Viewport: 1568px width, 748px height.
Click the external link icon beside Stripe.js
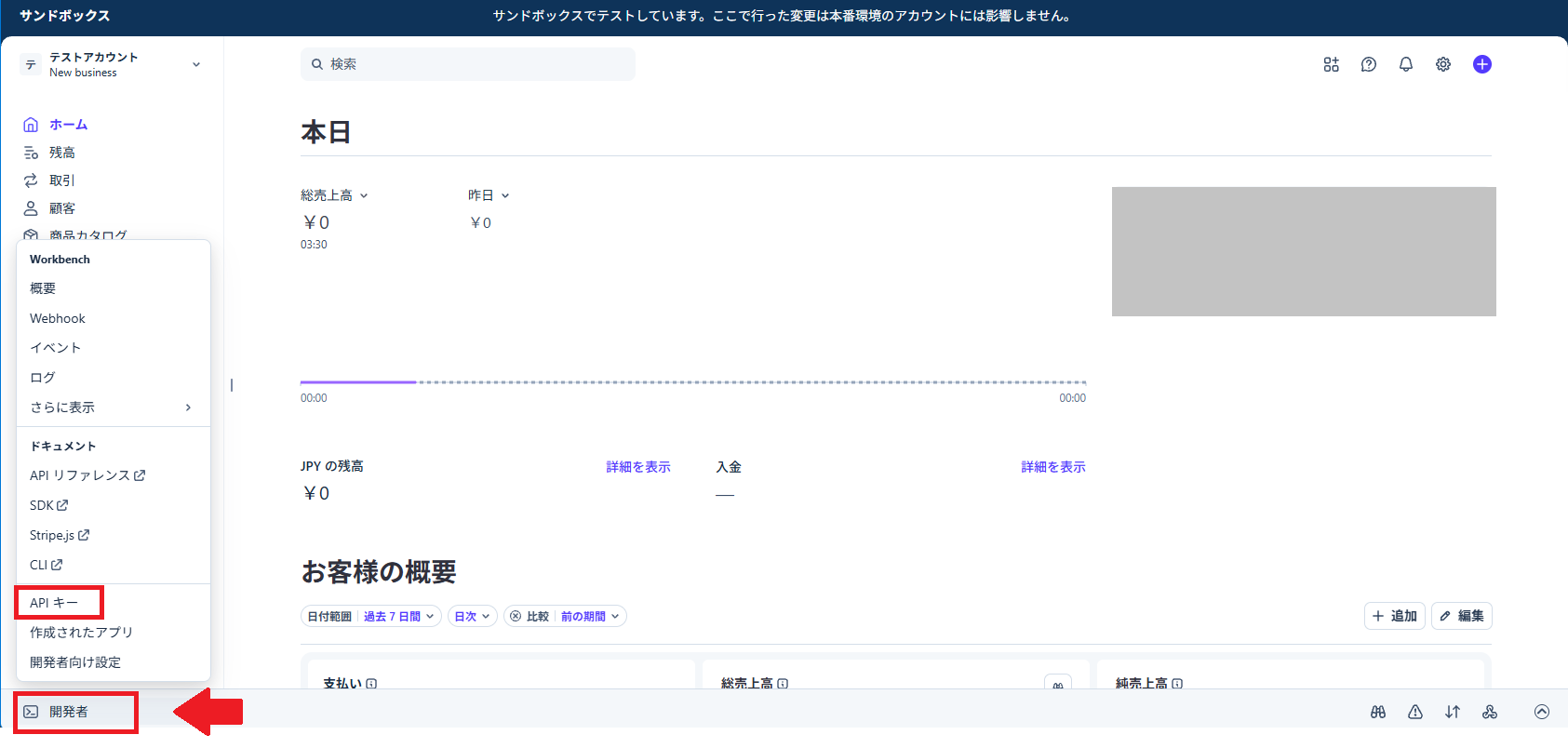click(x=84, y=535)
